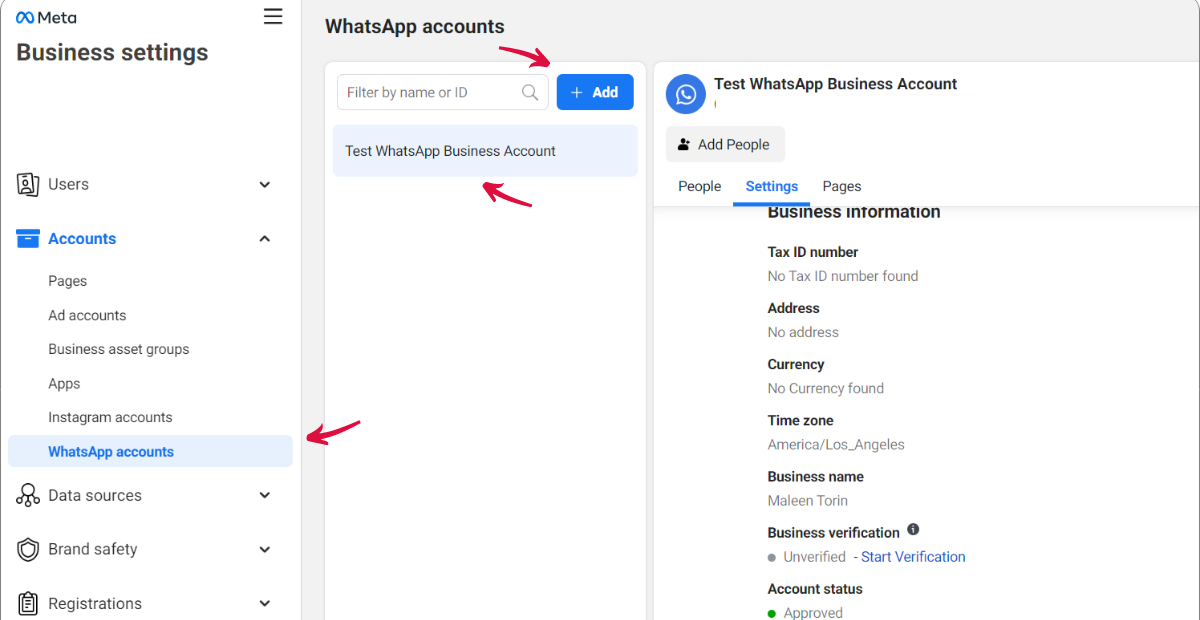
Task: Click the account title in details header
Action: point(835,84)
